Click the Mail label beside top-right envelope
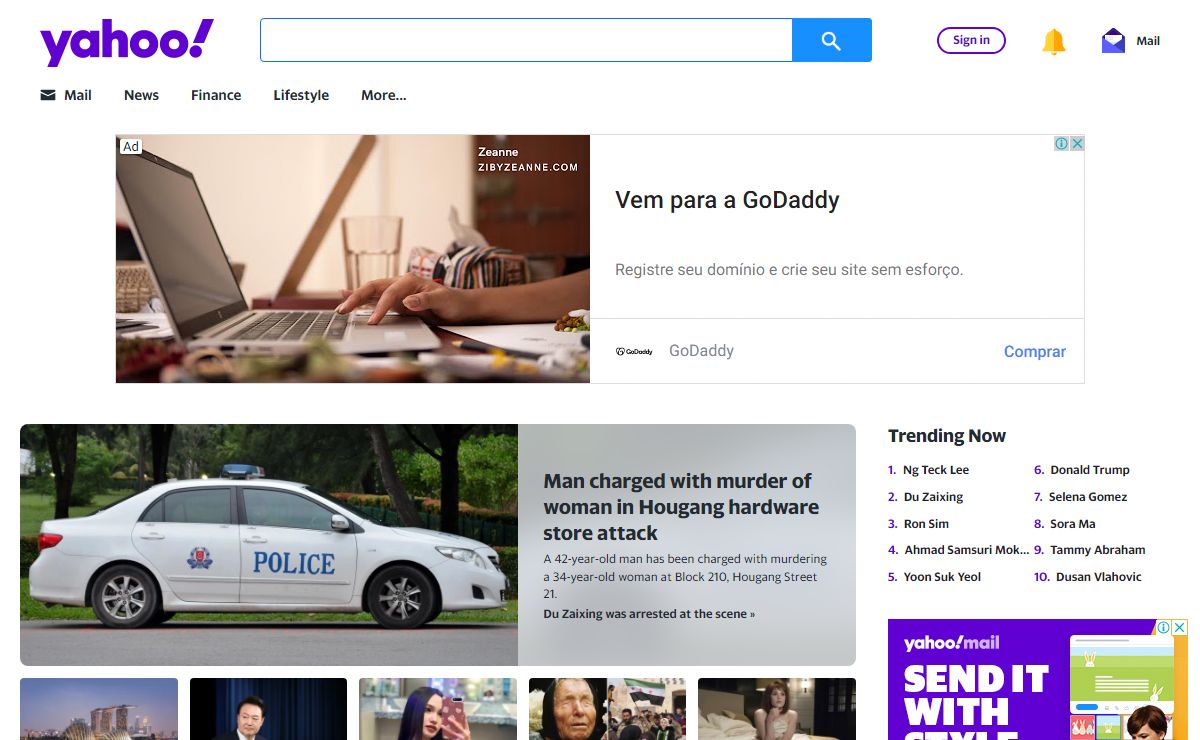This screenshot has width=1200, height=740. point(1148,41)
